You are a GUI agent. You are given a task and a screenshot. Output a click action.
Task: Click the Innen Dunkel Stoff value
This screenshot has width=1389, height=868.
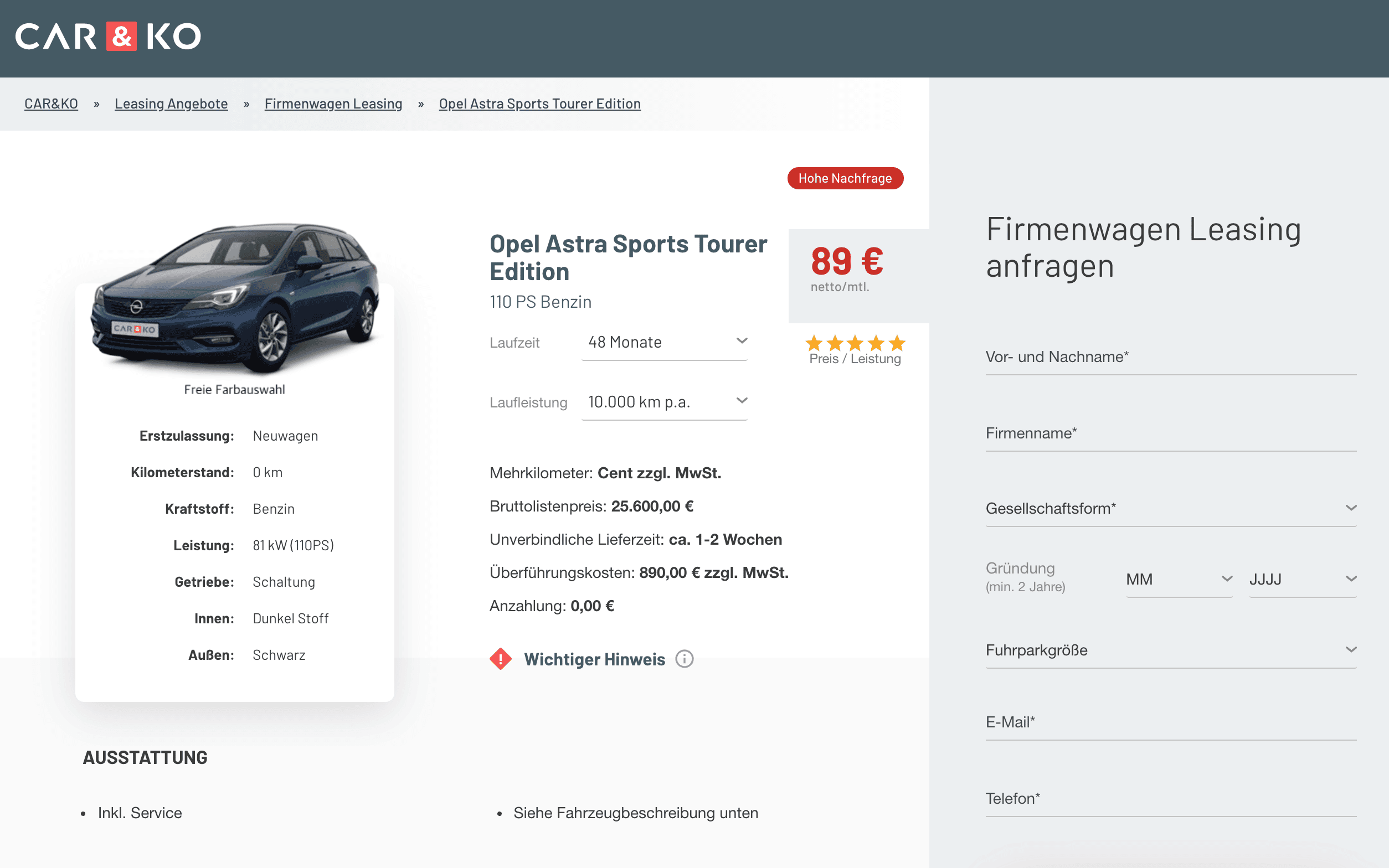tap(291, 619)
